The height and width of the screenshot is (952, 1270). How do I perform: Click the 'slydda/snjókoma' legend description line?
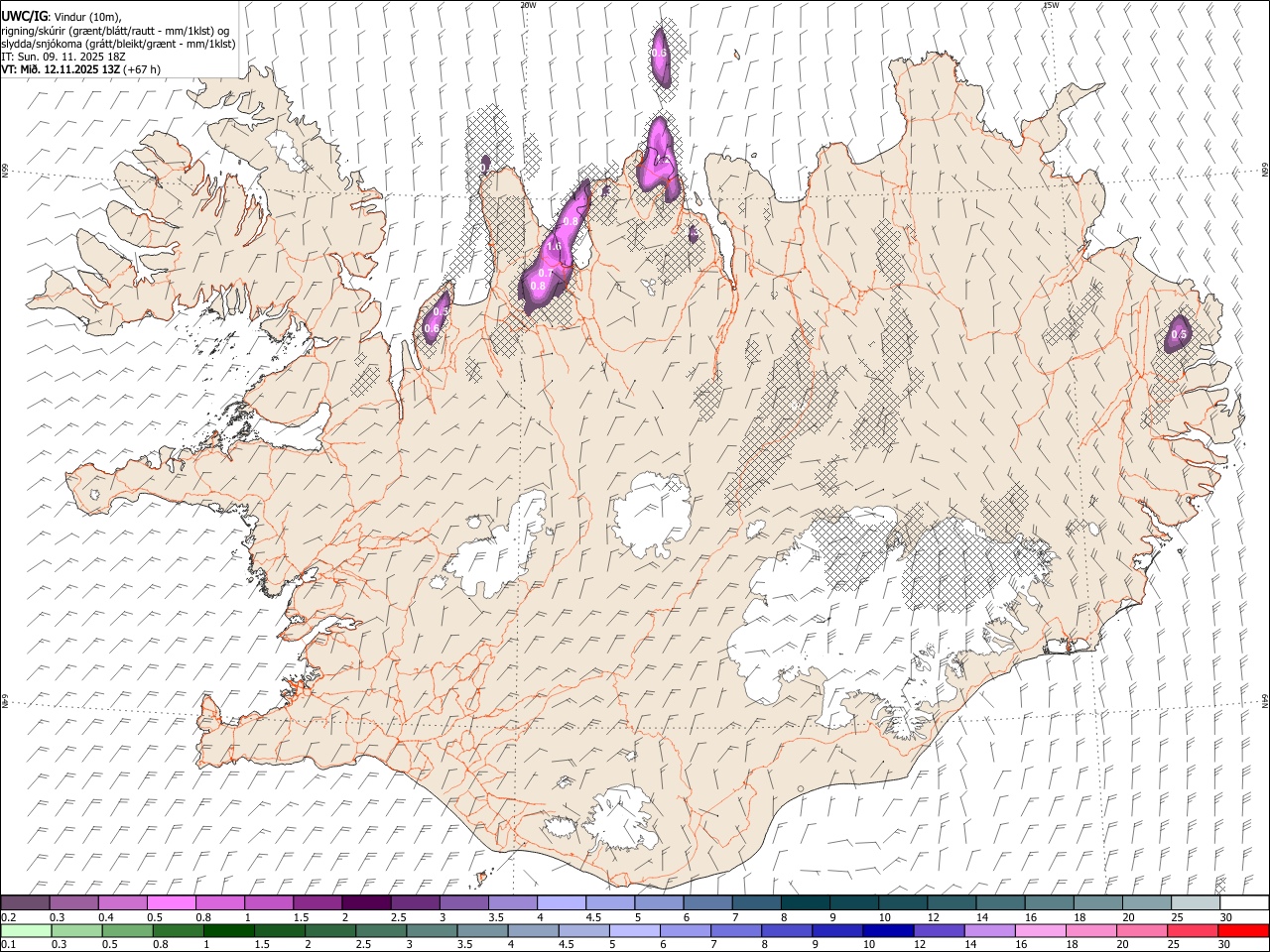click(x=118, y=44)
